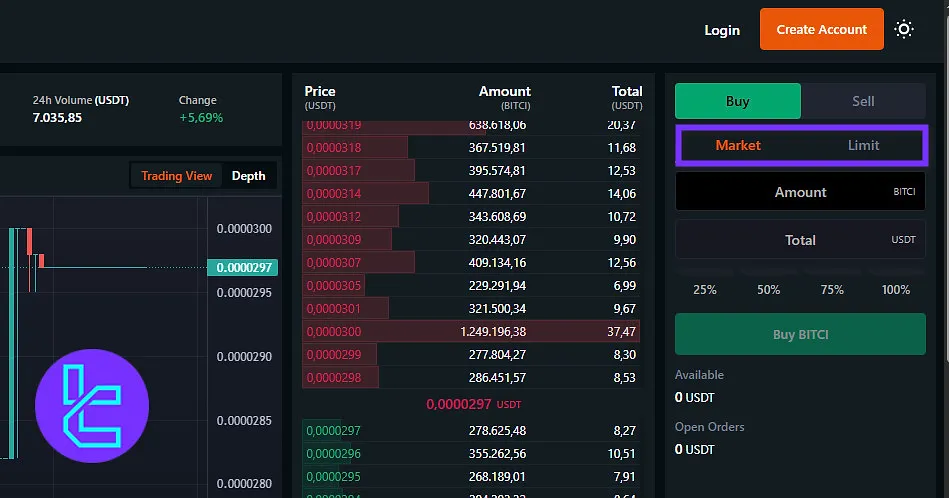Select Market order type
Image resolution: width=949 pixels, height=498 pixels.
click(x=738, y=146)
